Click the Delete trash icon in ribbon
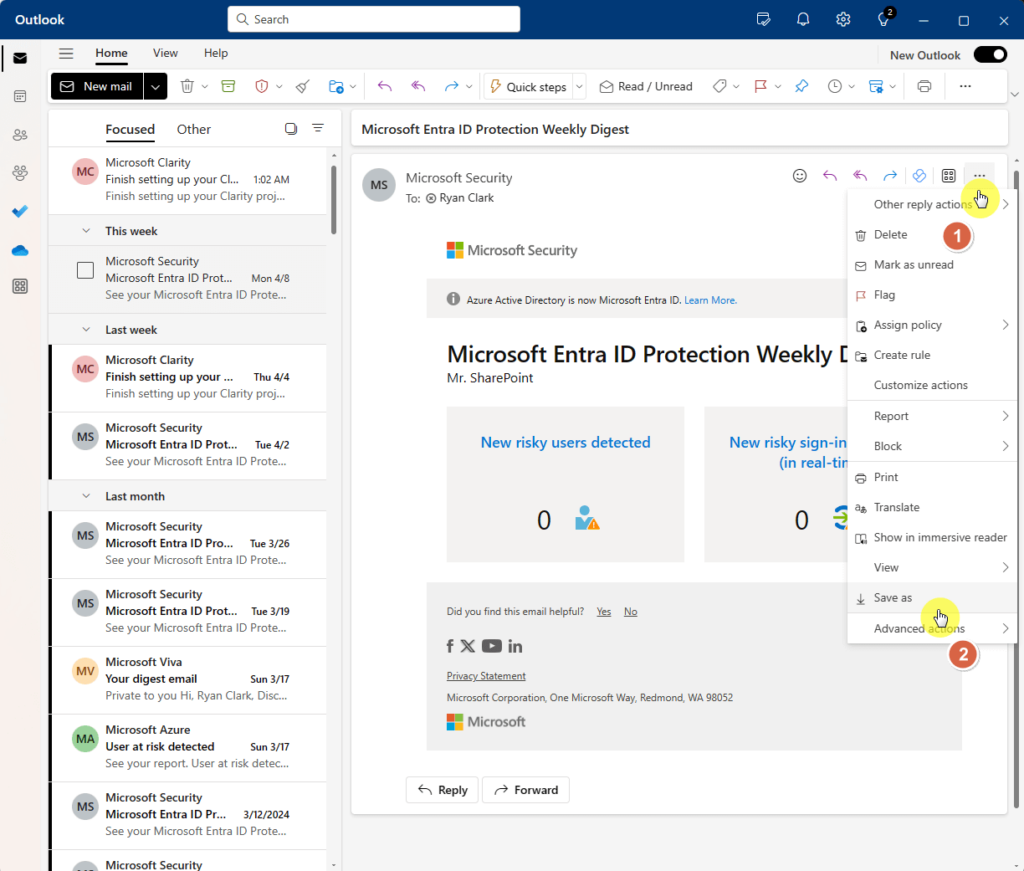This screenshot has width=1024, height=871. click(x=187, y=86)
